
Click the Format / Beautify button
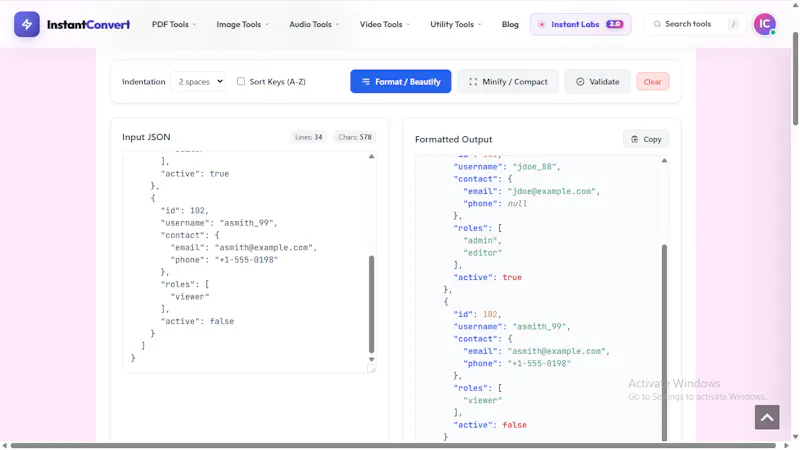pyautogui.click(x=401, y=82)
